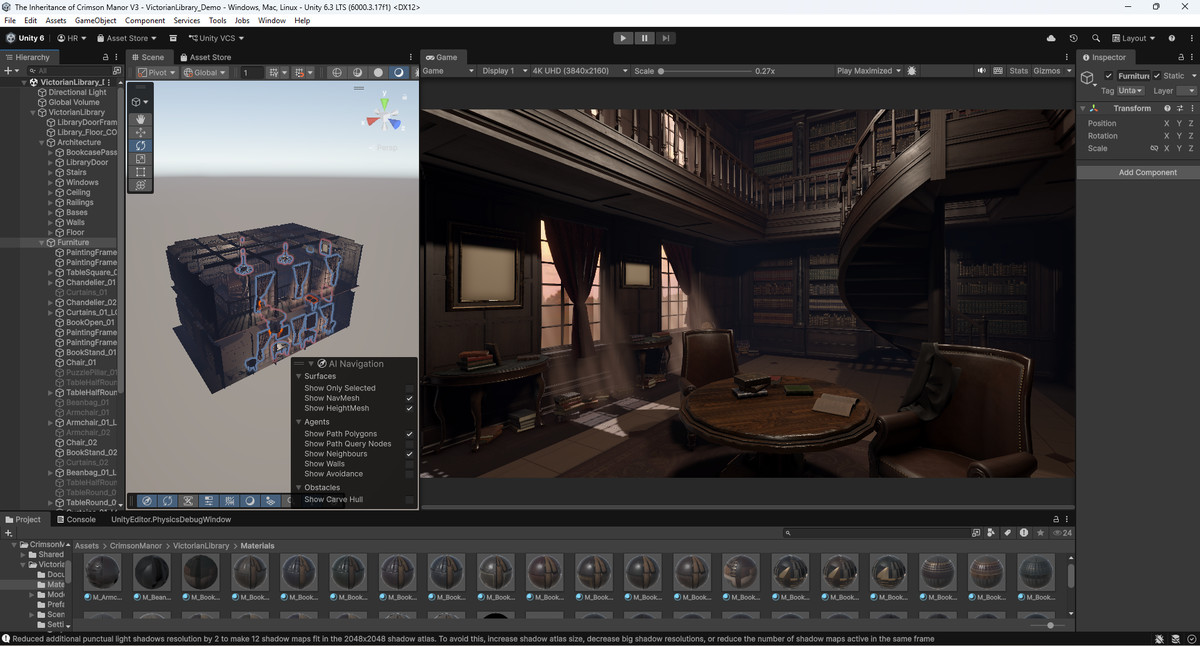
Task: Toggle the Stats button in Game view
Action: click(x=1018, y=71)
